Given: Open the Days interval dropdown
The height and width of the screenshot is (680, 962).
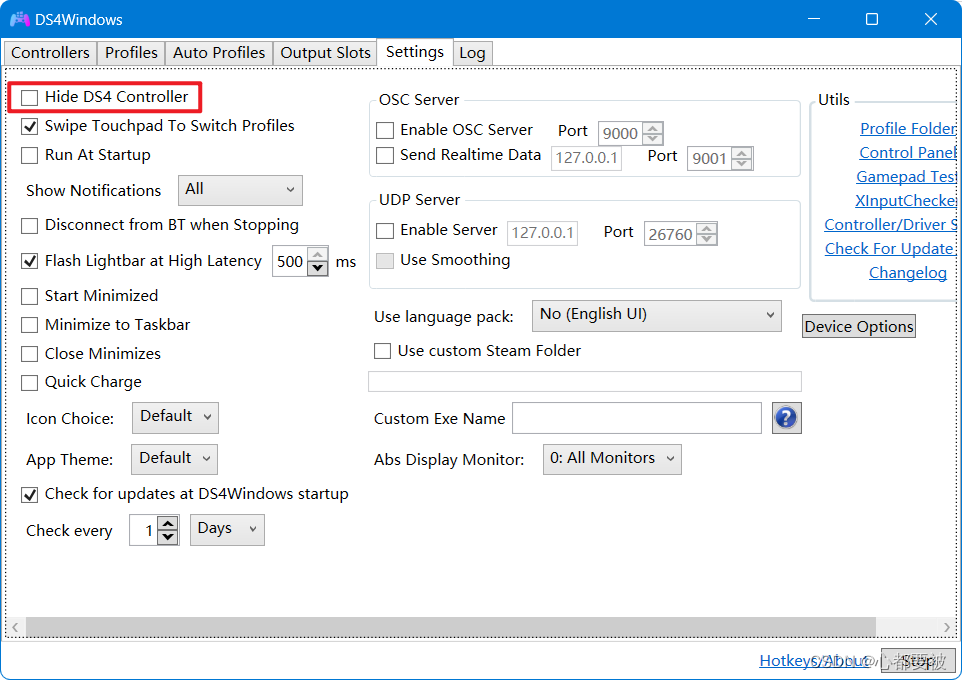Looking at the screenshot, I should (x=227, y=530).
